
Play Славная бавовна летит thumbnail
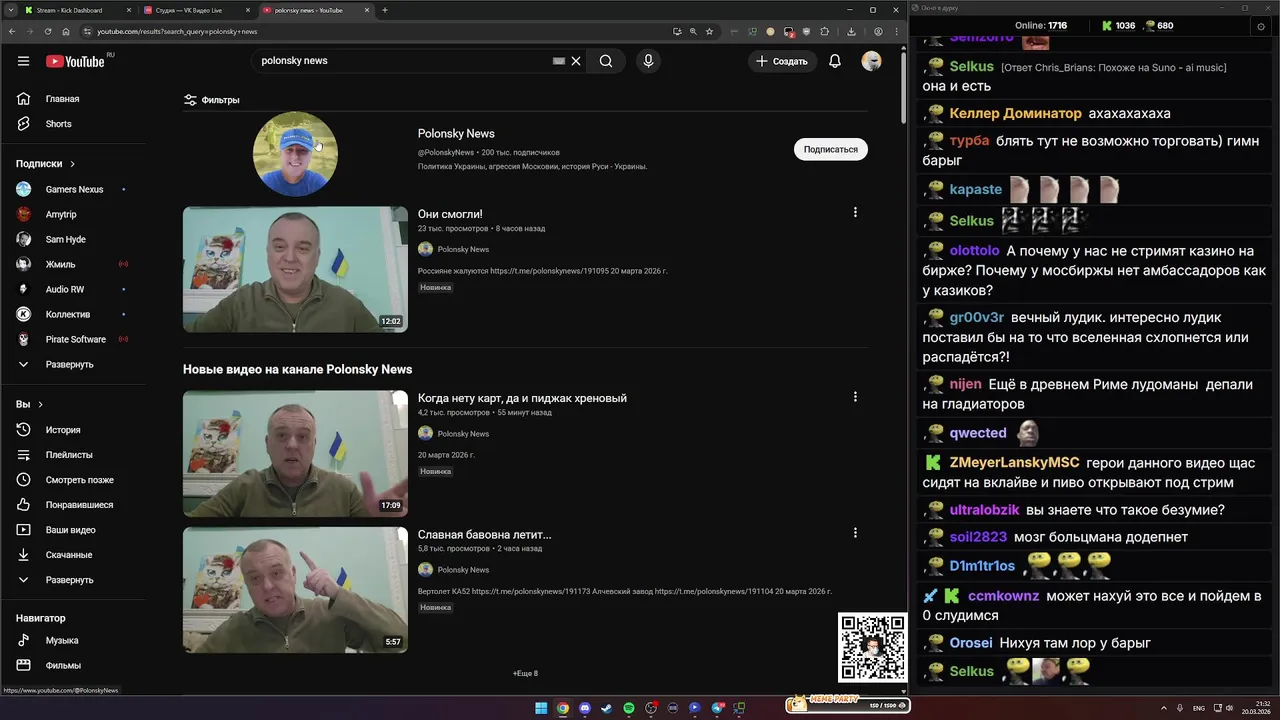(x=295, y=590)
